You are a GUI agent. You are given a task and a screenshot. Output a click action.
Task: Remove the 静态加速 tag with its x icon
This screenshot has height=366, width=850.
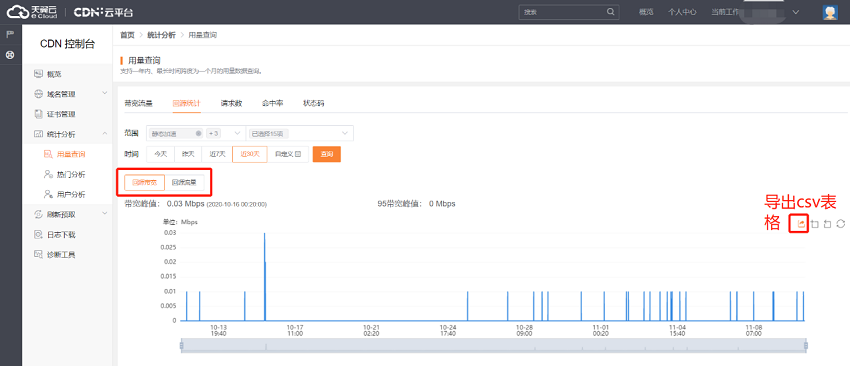[x=198, y=133]
